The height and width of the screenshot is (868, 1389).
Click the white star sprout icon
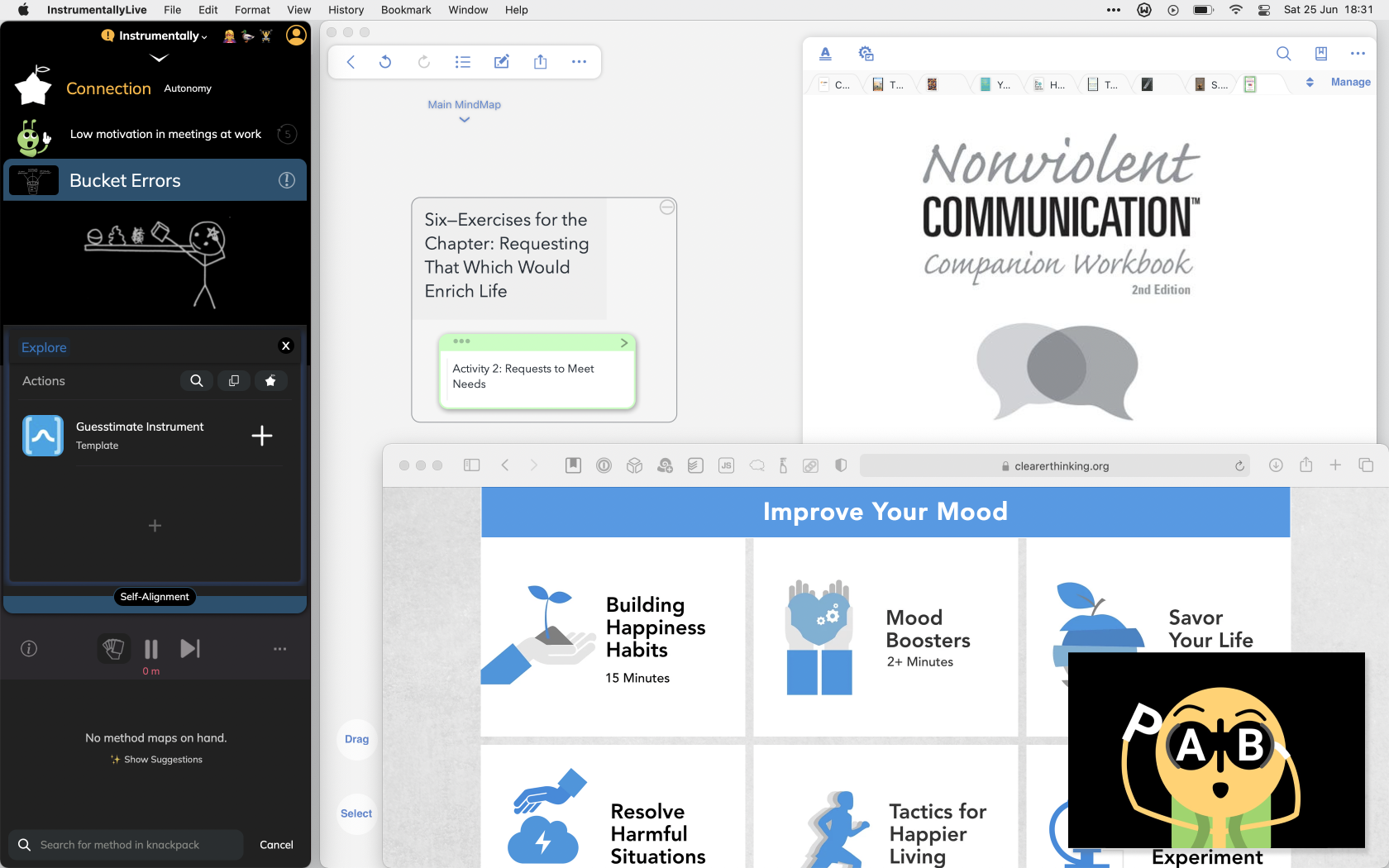pyautogui.click(x=34, y=86)
